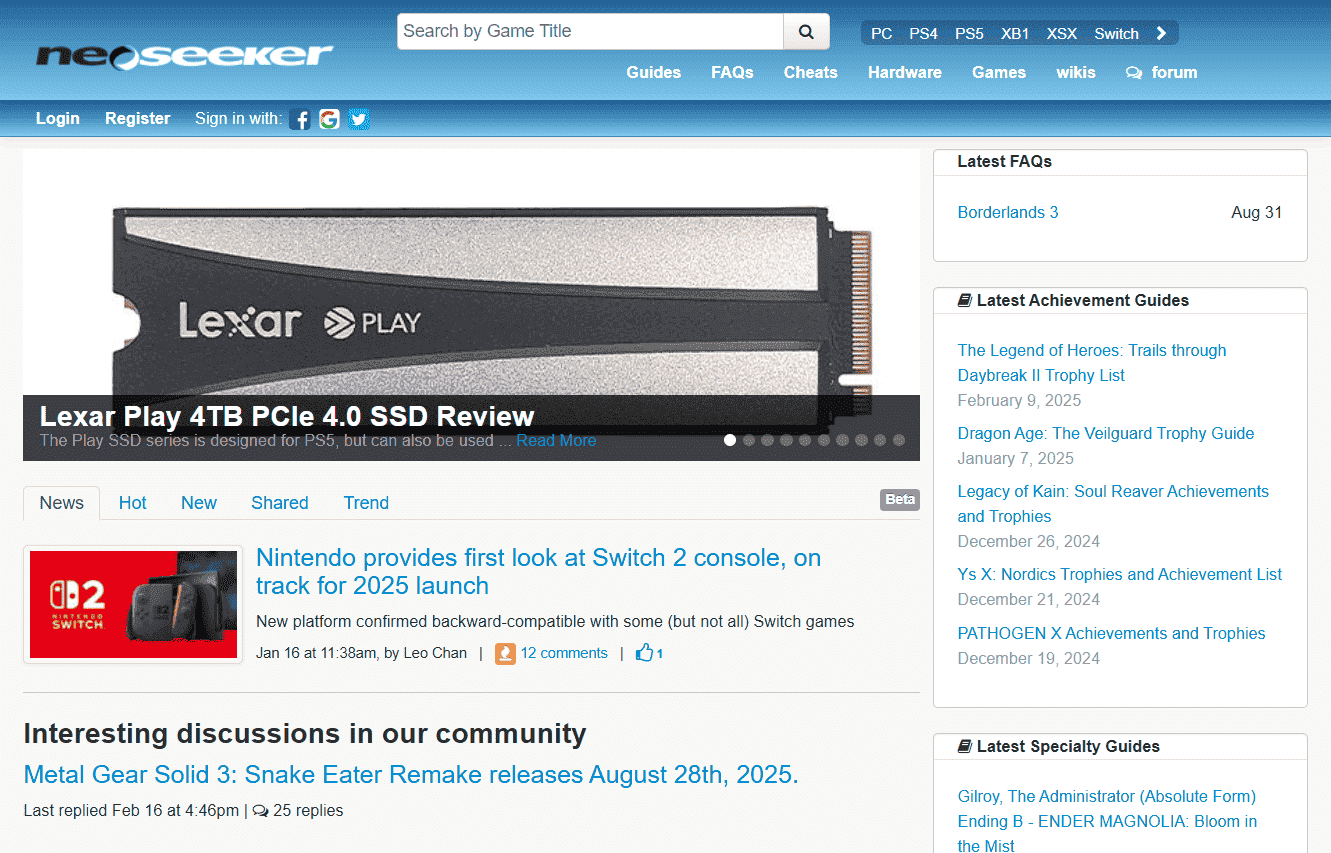
Task: Click the orange comments icon
Action: click(505, 653)
